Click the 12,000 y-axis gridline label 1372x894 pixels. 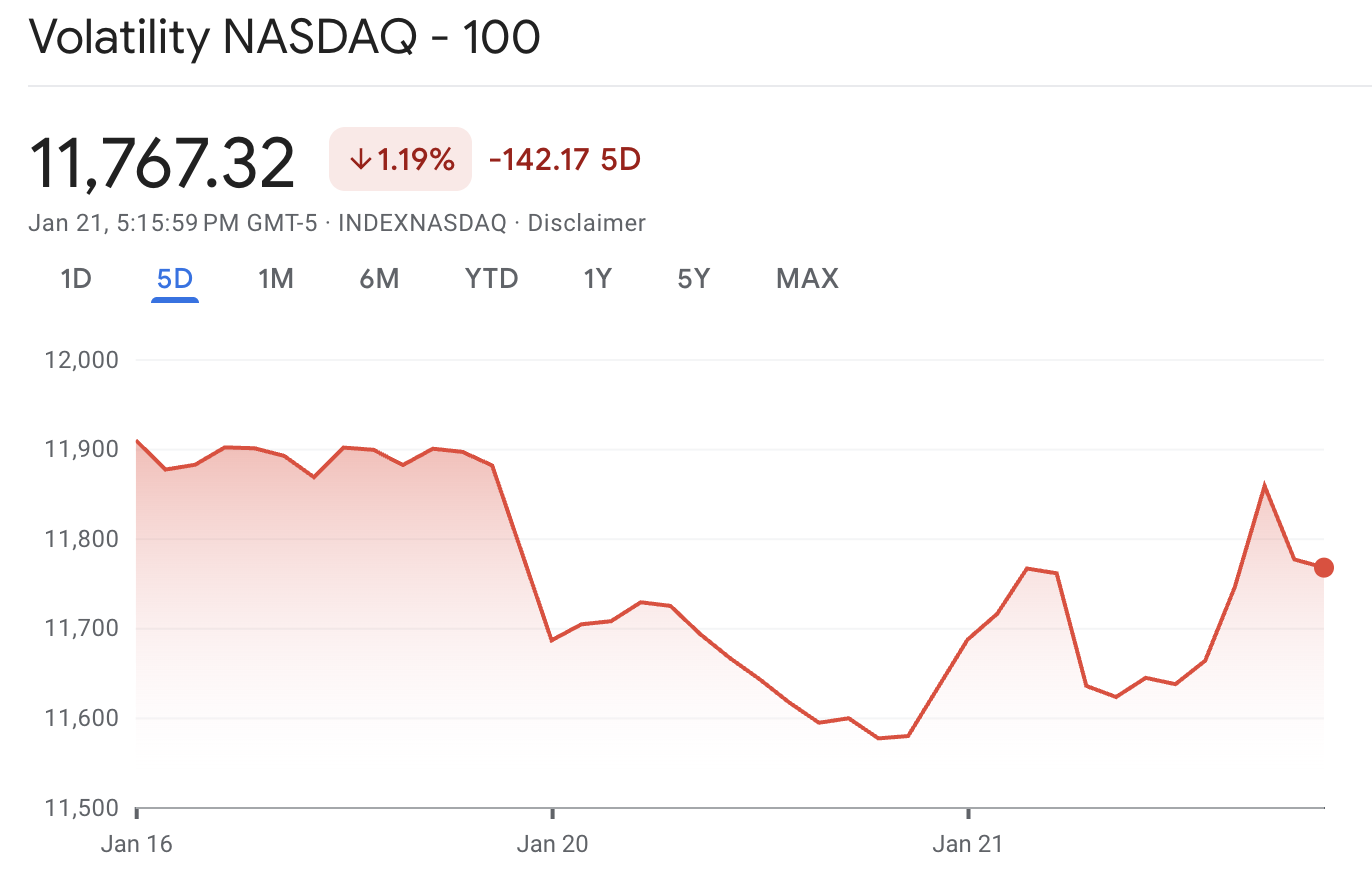point(84,360)
